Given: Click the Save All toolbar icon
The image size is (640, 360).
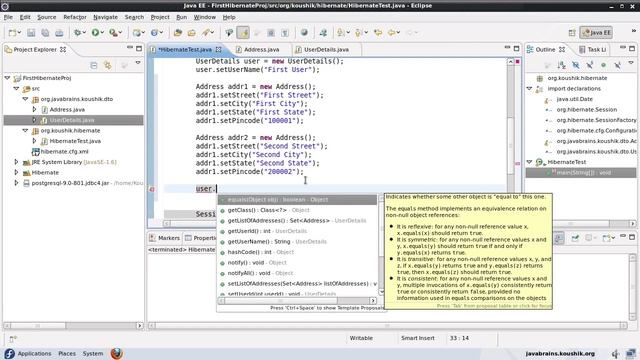Looking at the screenshot, I should (x=45, y=33).
